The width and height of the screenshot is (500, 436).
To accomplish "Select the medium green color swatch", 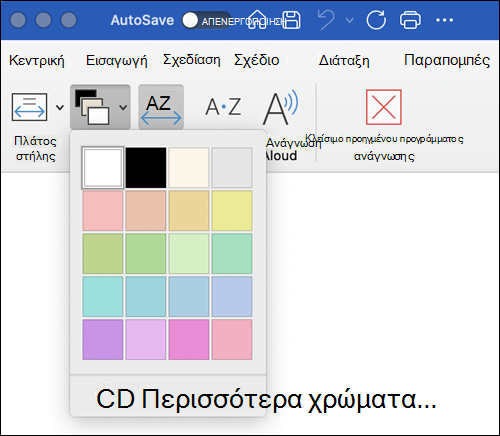I will tap(146, 254).
